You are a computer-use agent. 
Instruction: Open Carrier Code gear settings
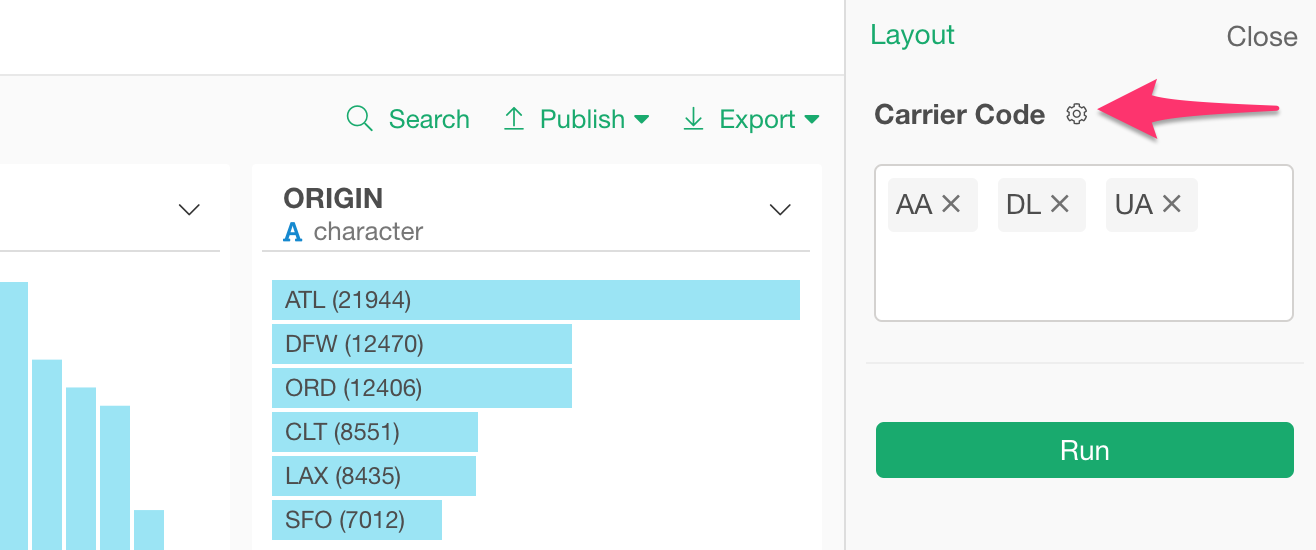coord(1076,114)
